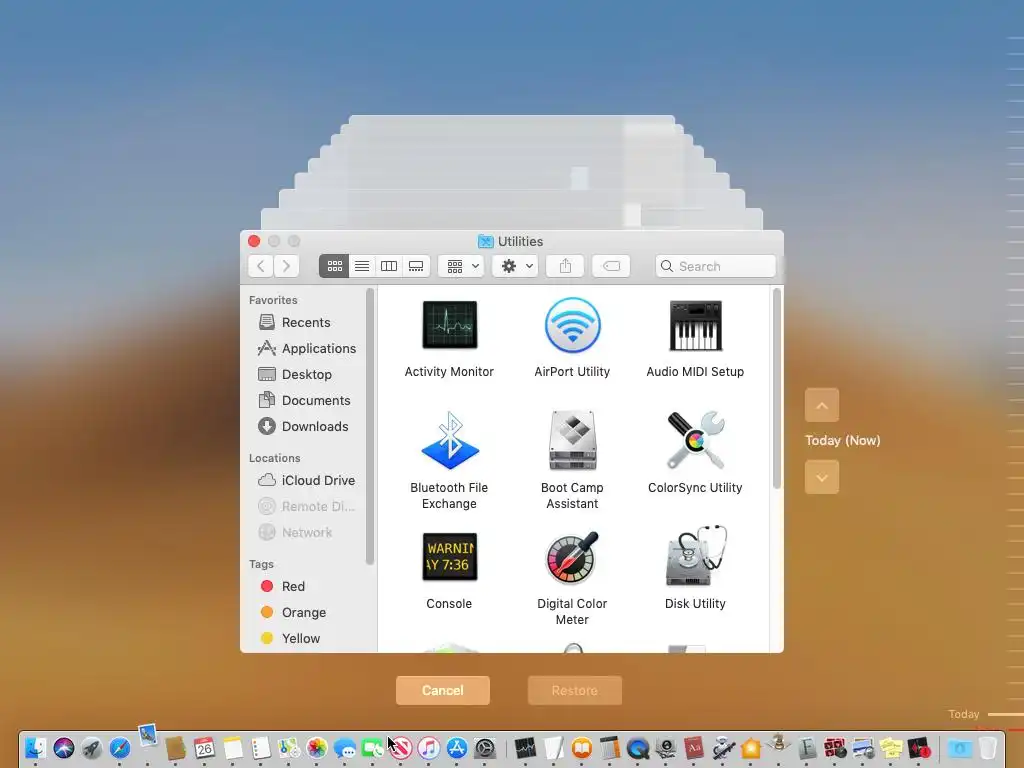Image resolution: width=1024 pixels, height=768 pixels.
Task: Switch to list view in Finder toolbar
Action: 362,266
